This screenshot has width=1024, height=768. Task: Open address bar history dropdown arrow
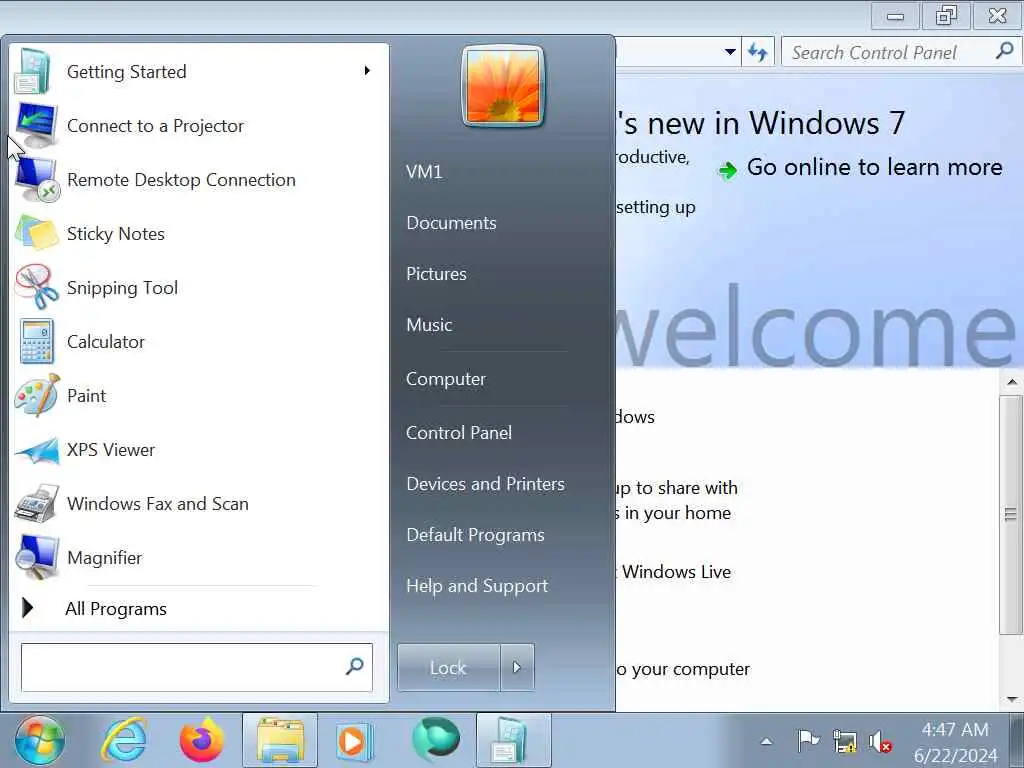coord(730,52)
